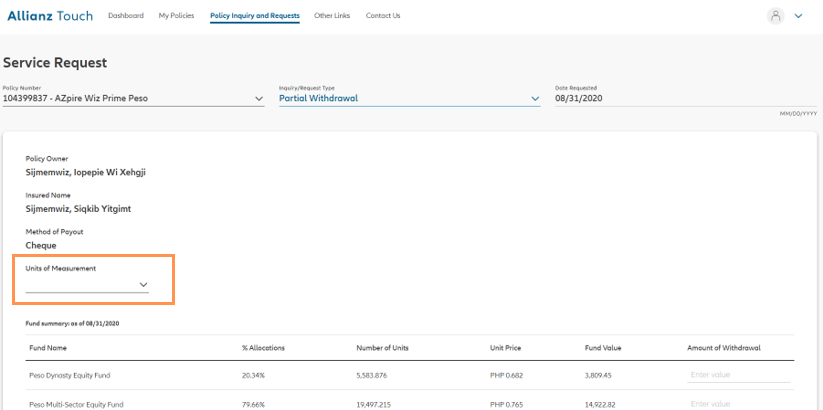823x410 pixels.
Task: Navigate to Contact Us
Action: (x=383, y=16)
